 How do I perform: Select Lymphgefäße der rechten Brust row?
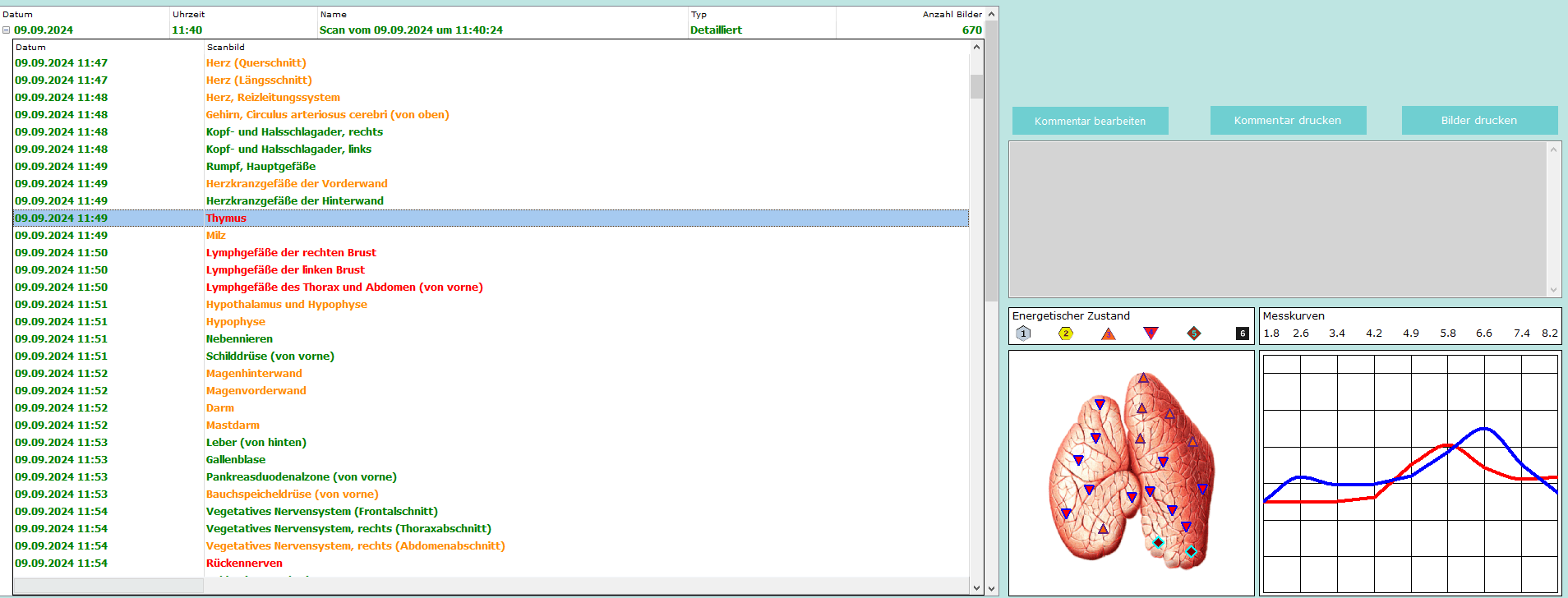pyautogui.click(x=491, y=252)
